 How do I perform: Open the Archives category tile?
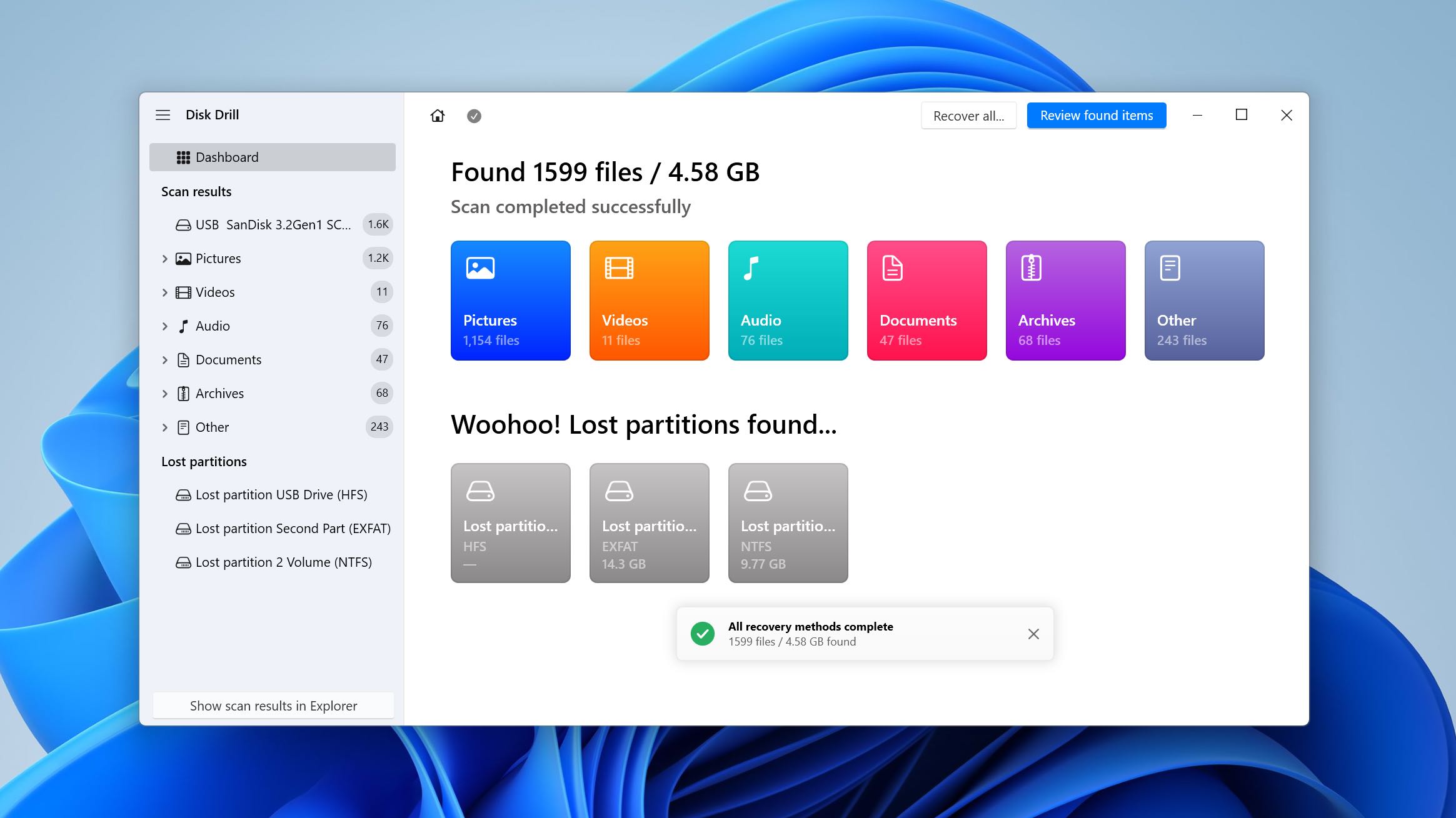point(1065,301)
